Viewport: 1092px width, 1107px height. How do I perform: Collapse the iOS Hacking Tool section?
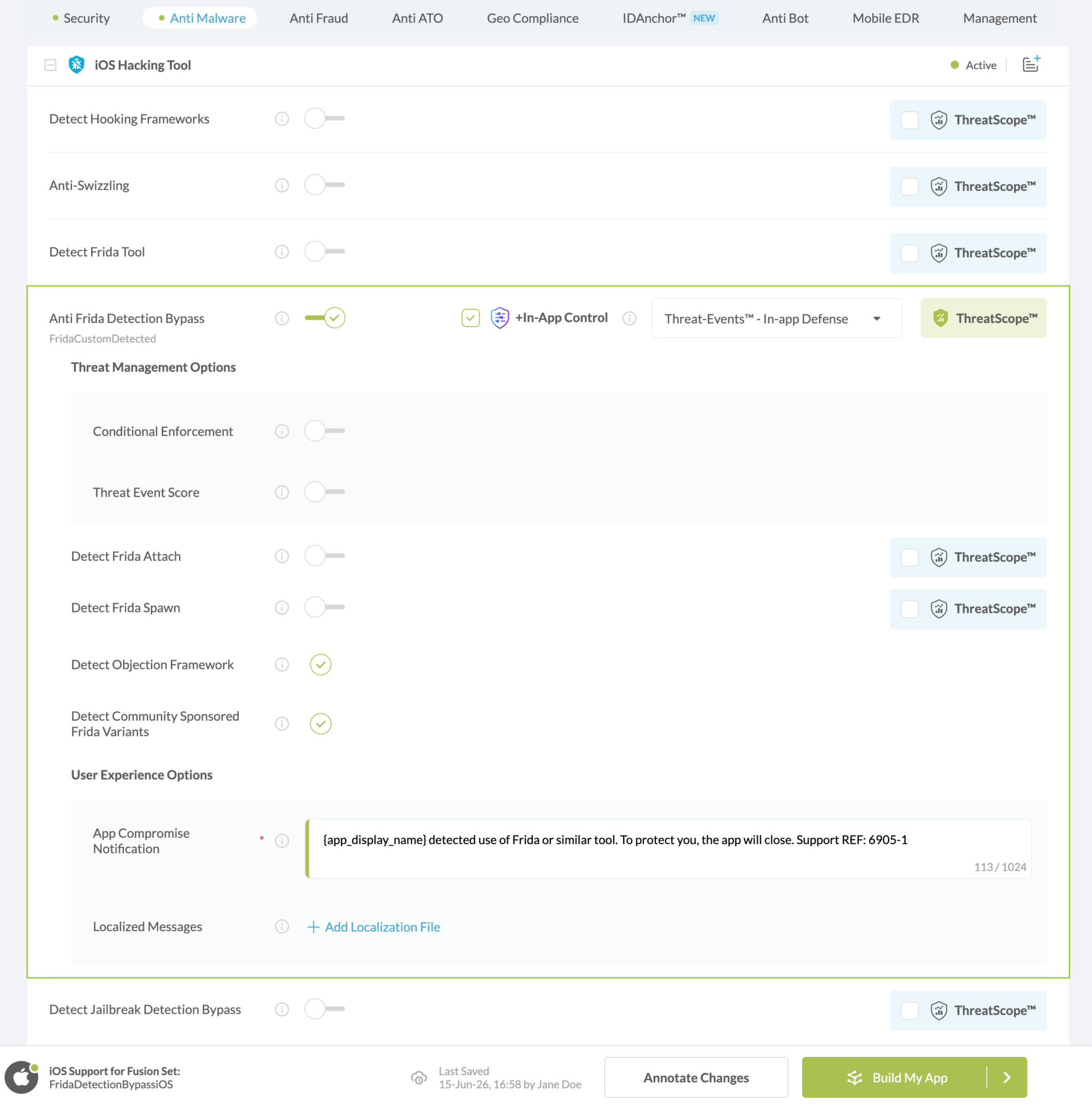(x=51, y=64)
